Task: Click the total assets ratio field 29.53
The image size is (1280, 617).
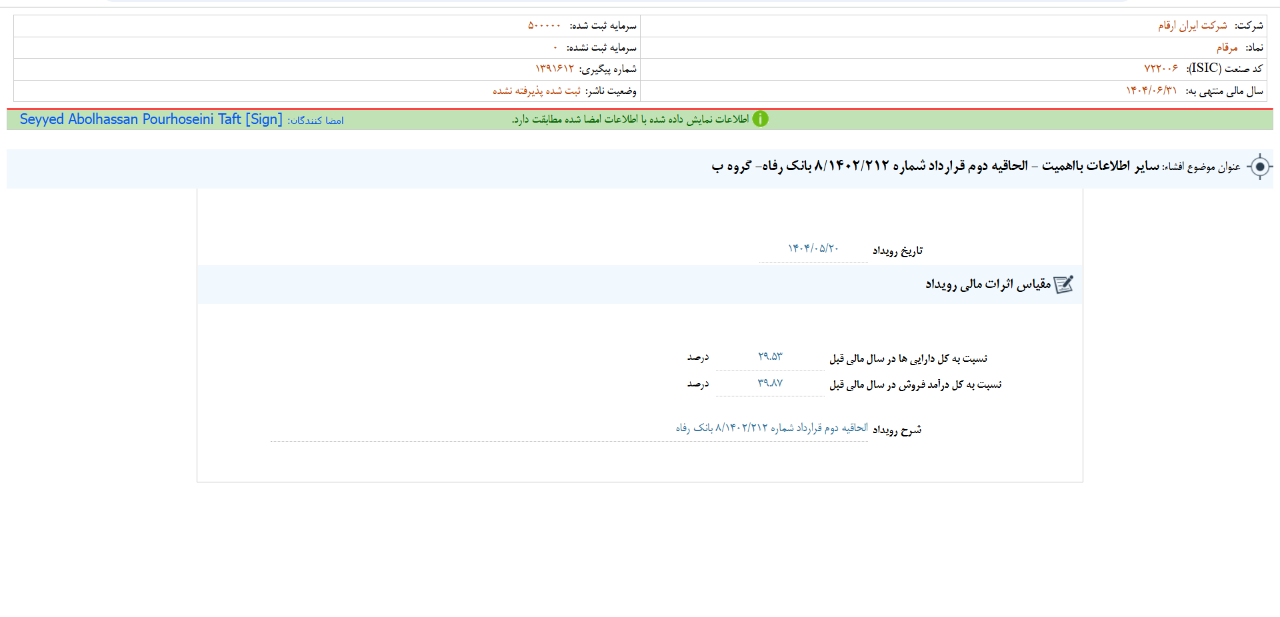Action: point(770,357)
